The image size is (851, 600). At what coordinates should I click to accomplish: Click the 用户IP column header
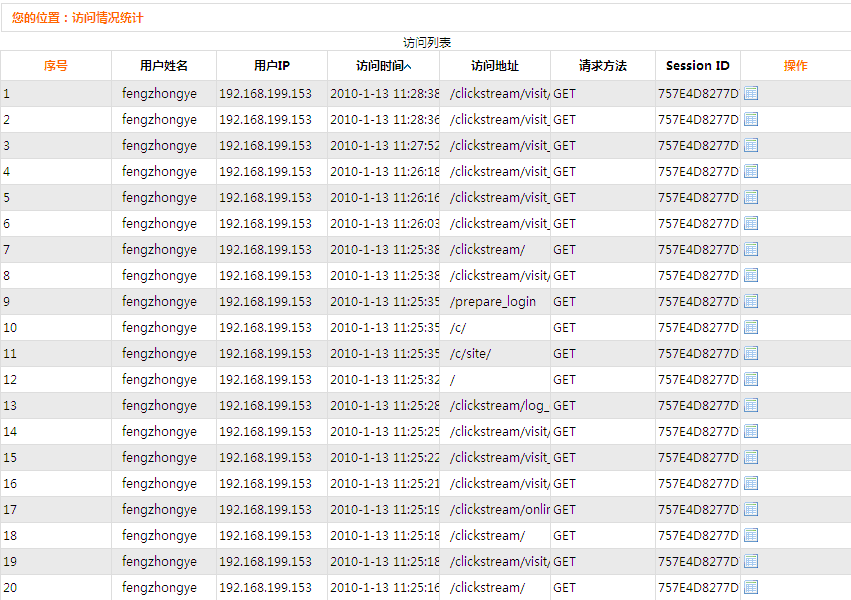point(272,66)
